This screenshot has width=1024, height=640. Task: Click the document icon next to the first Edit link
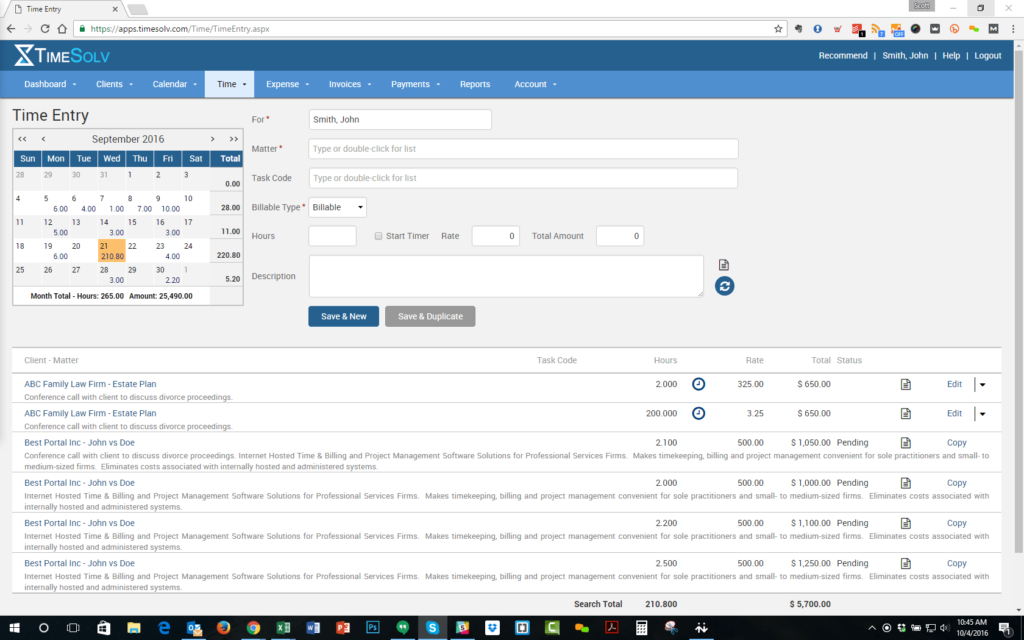coord(905,384)
